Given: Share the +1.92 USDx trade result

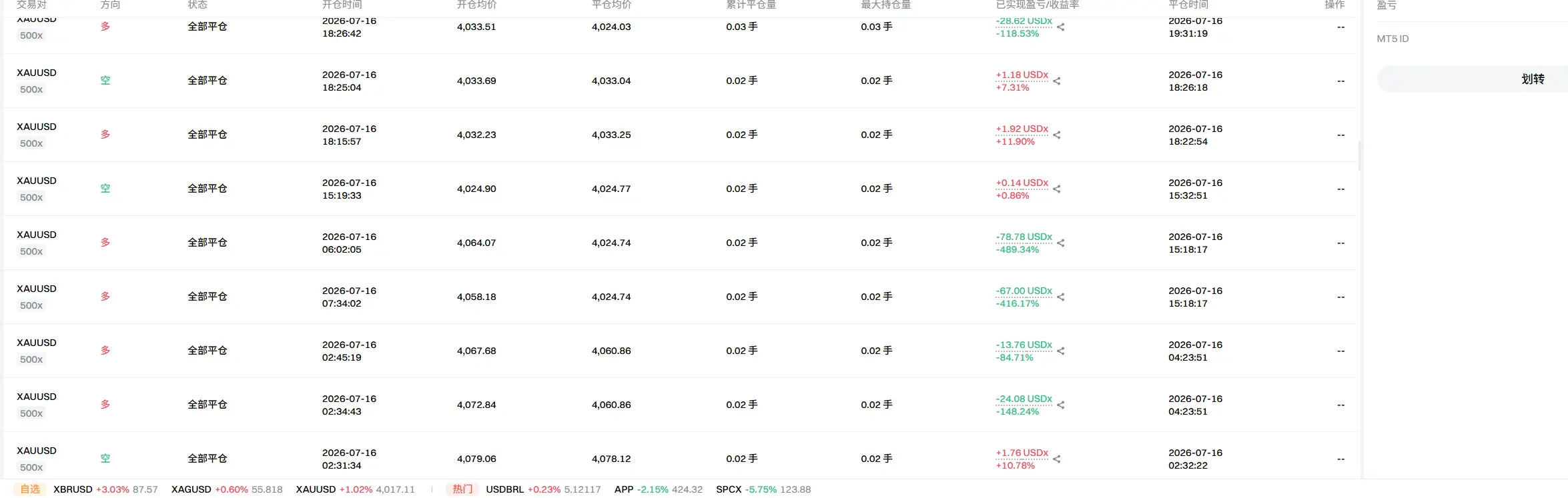Looking at the screenshot, I should tap(1057, 135).
